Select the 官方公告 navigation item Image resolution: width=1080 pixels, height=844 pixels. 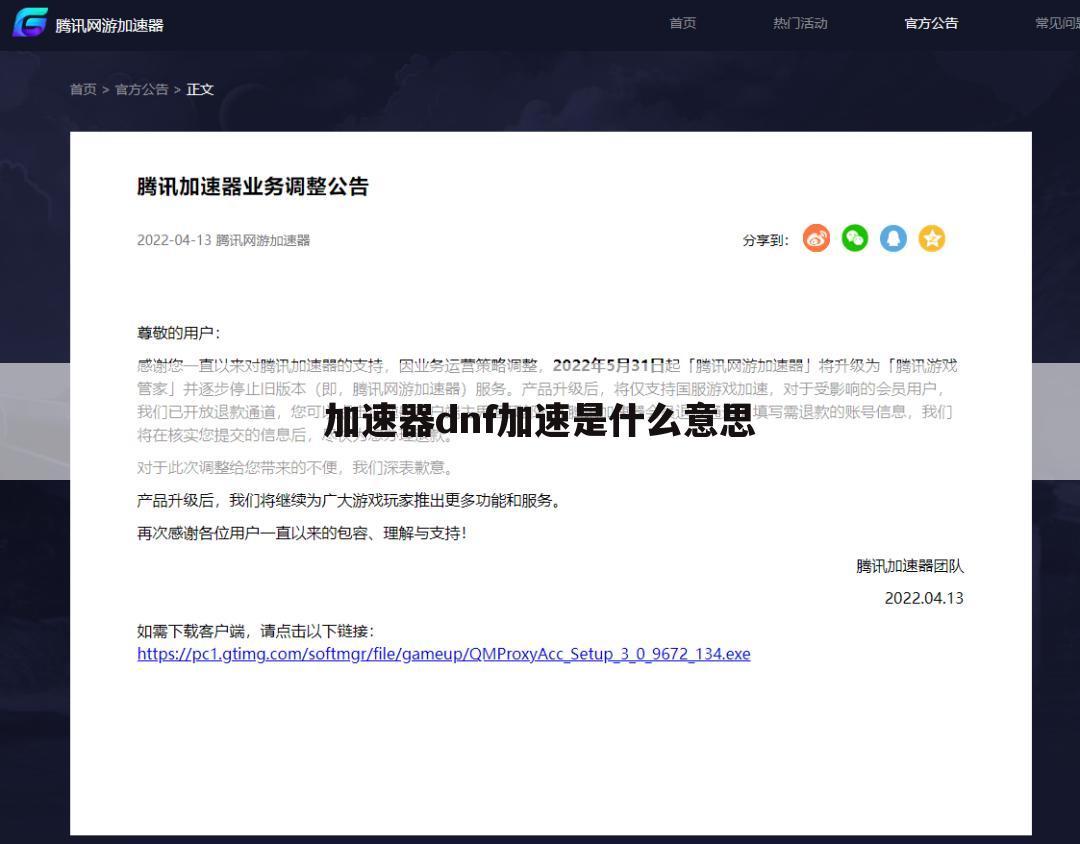pyautogui.click(x=931, y=23)
